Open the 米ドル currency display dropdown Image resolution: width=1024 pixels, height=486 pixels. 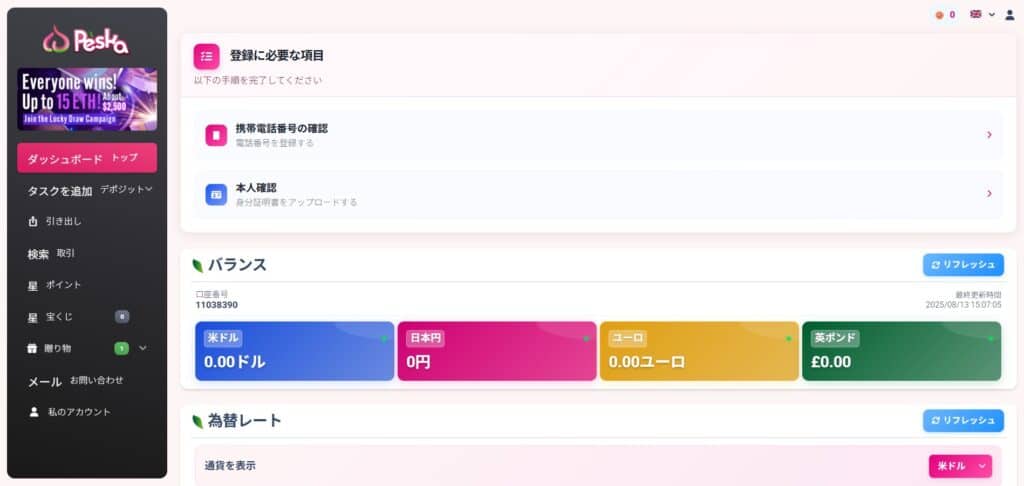pos(961,466)
